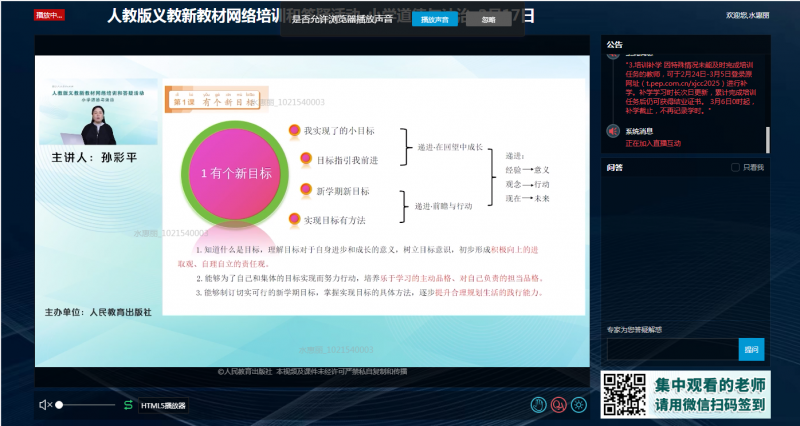This screenshot has width=800, height=426.
Task: Click the 现在→未来 line on slide
Action: [528, 198]
